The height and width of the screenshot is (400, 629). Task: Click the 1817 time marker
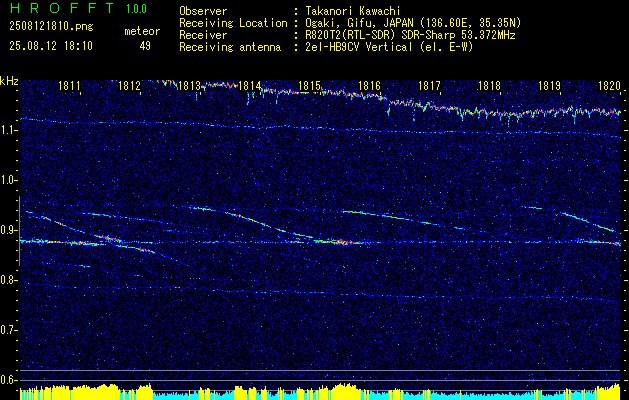(x=429, y=85)
